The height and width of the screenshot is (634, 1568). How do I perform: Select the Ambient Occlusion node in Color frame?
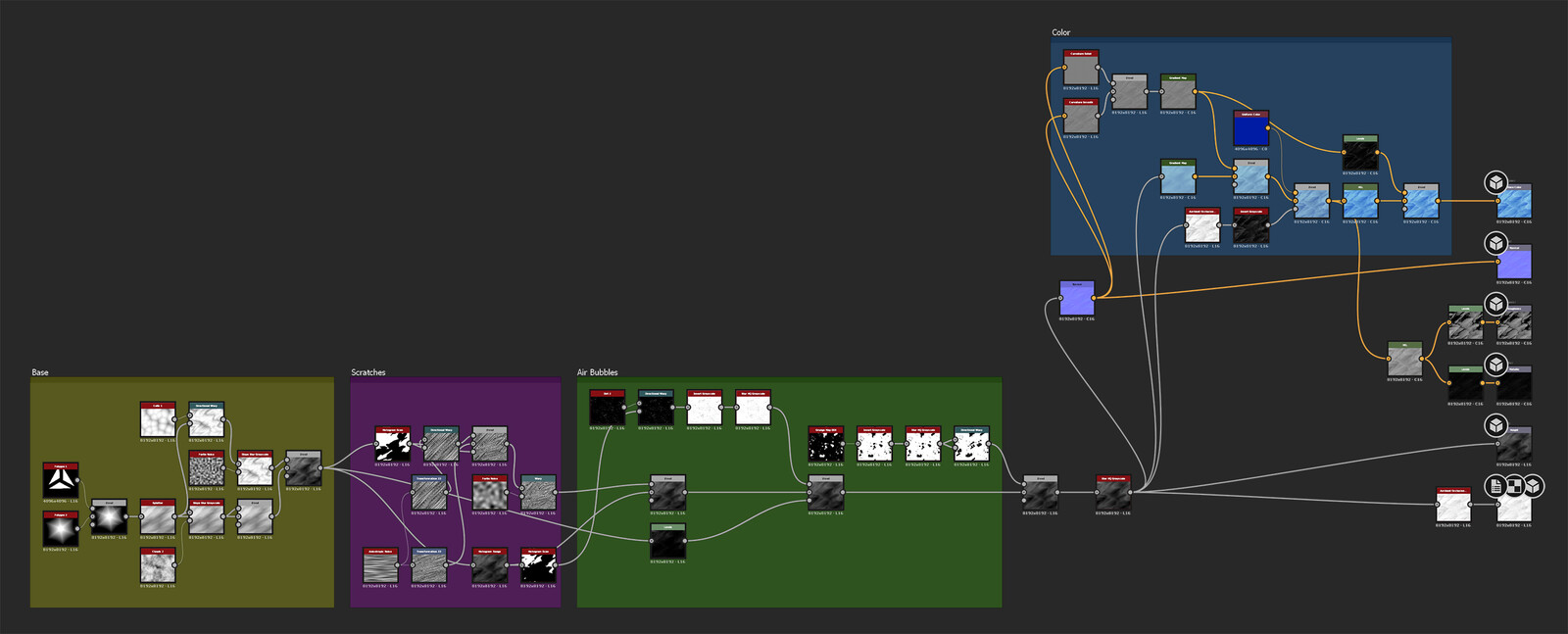click(x=1202, y=225)
